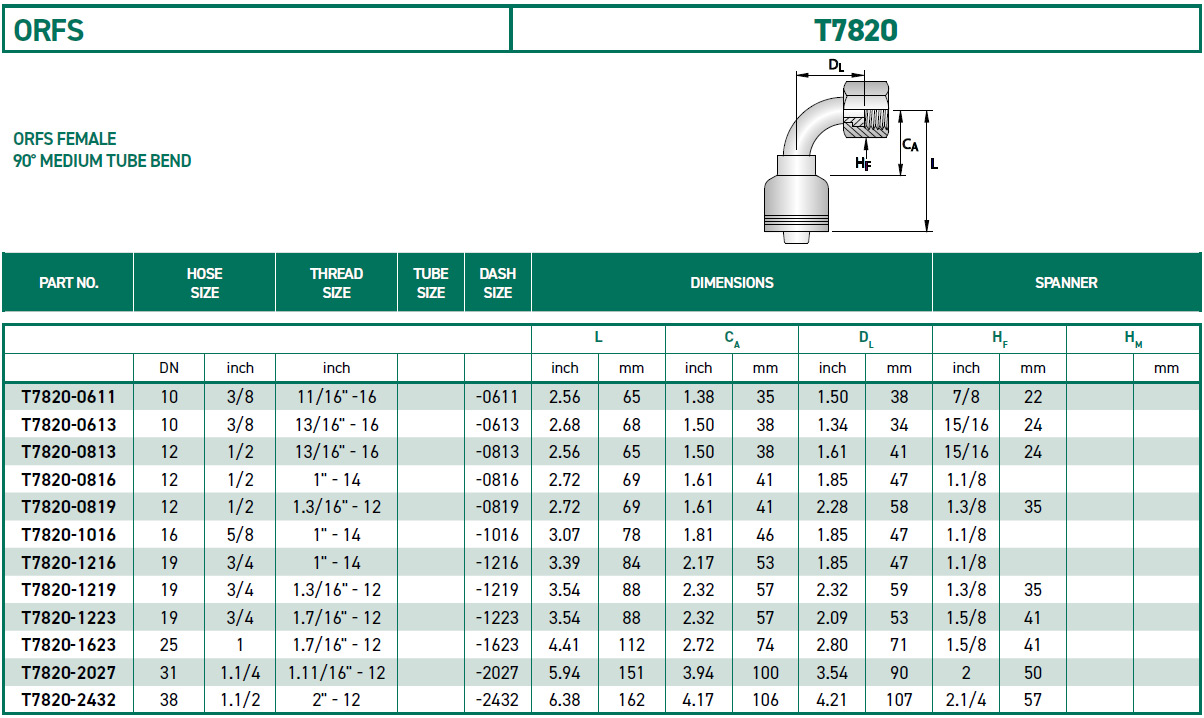1204x718 pixels.
Task: Click DL inch value 2.80
Action: point(832,645)
